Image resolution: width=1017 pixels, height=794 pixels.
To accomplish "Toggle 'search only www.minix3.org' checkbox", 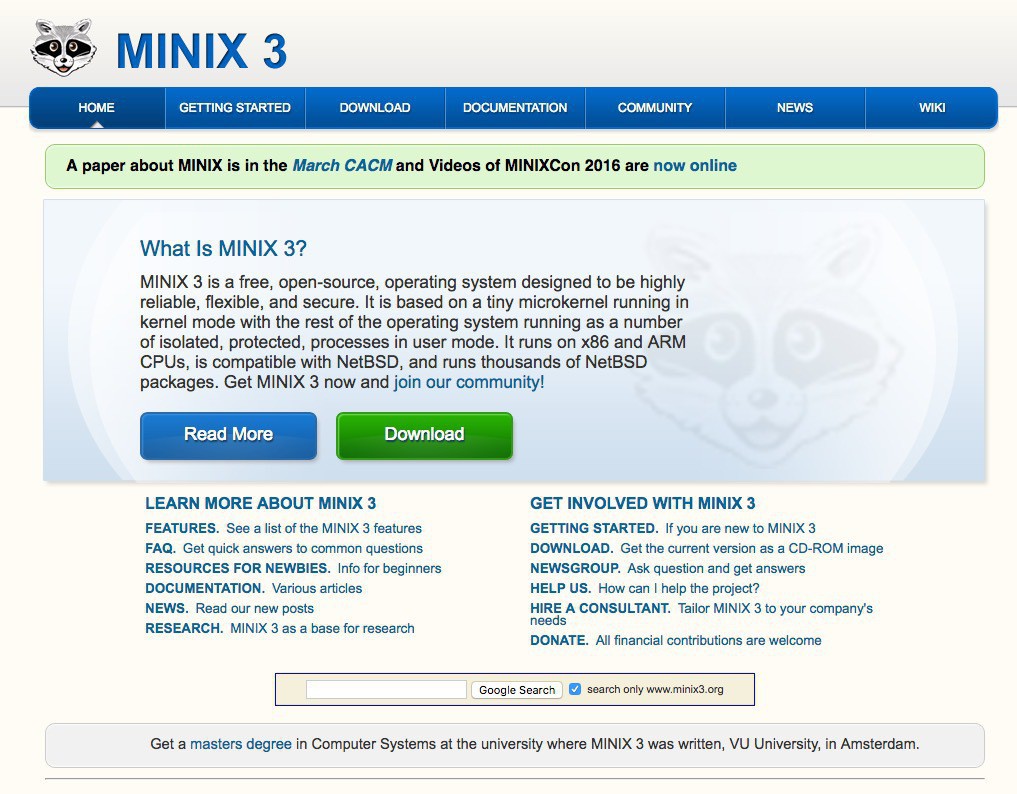I will point(575,689).
